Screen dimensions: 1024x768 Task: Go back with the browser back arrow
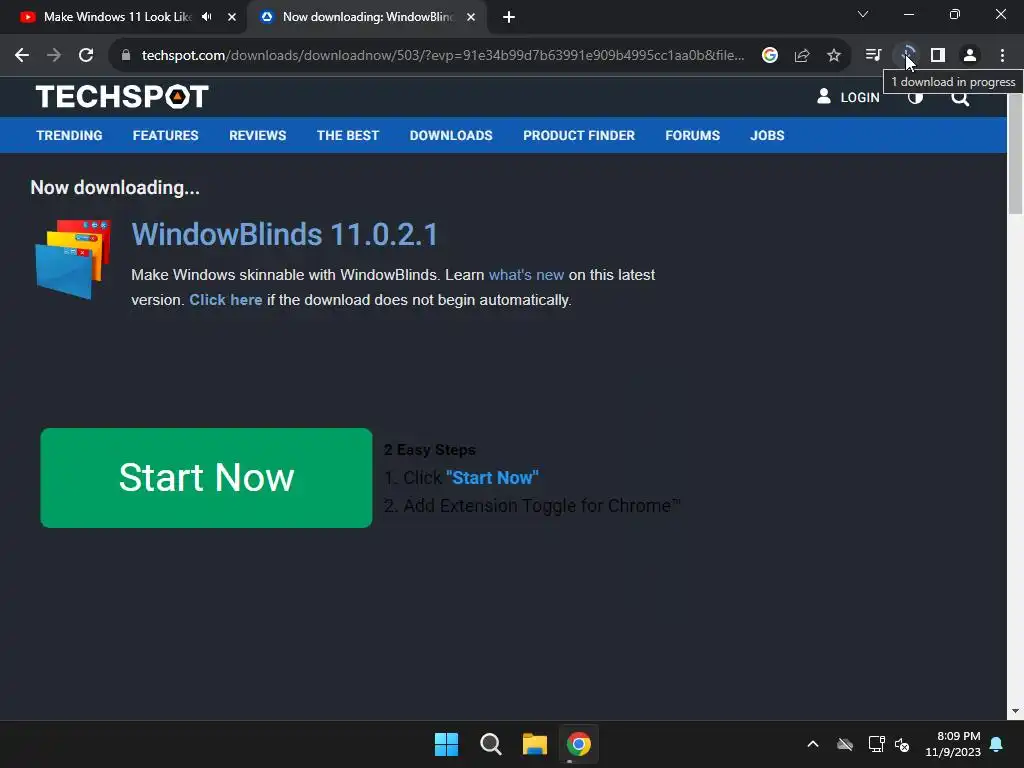tap(22, 56)
